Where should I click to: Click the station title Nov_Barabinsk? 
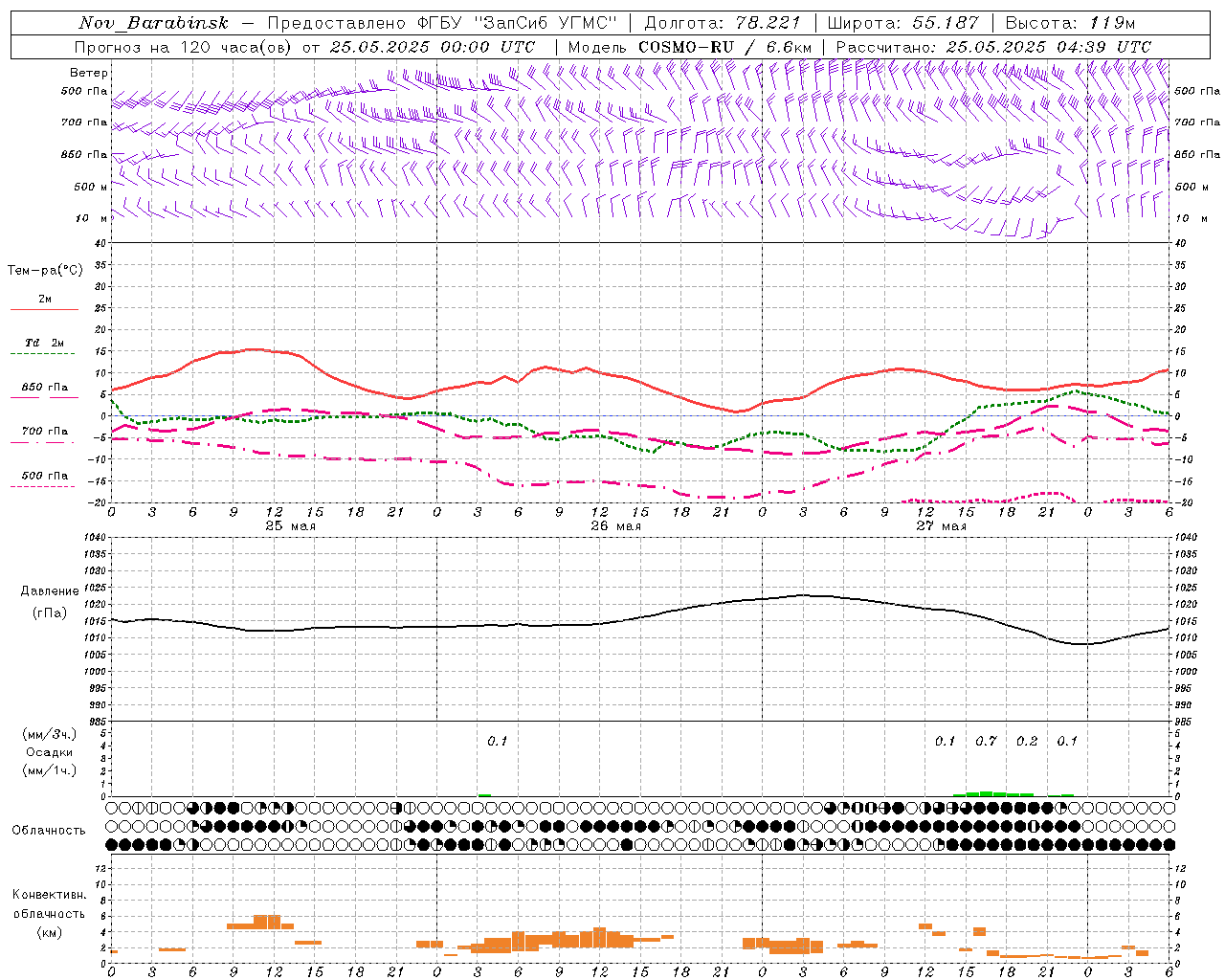point(154,23)
